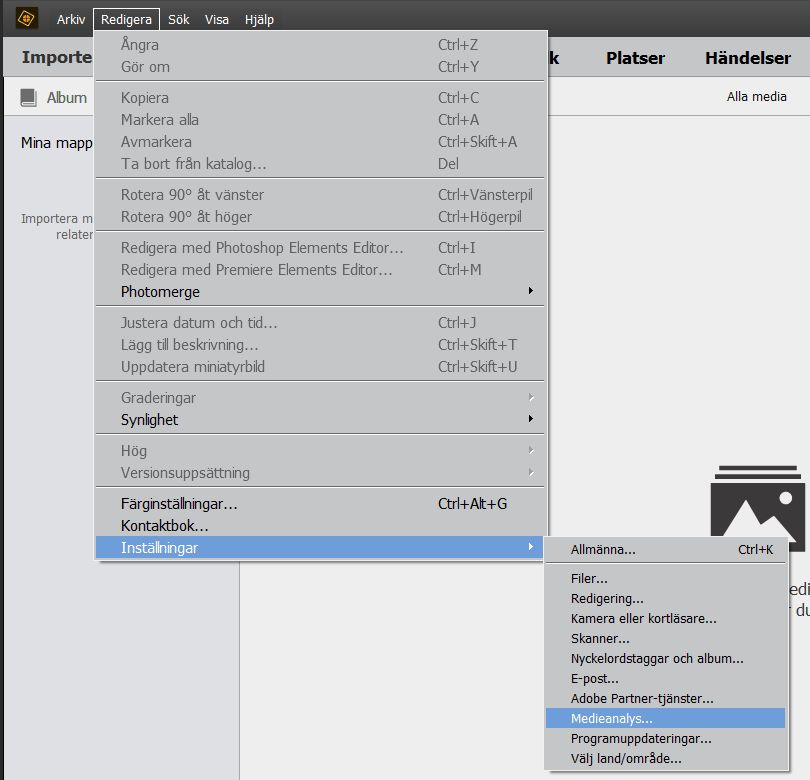Click the disabled Ångra menu entry
Screen dimensions: 810x780
[320, 45]
